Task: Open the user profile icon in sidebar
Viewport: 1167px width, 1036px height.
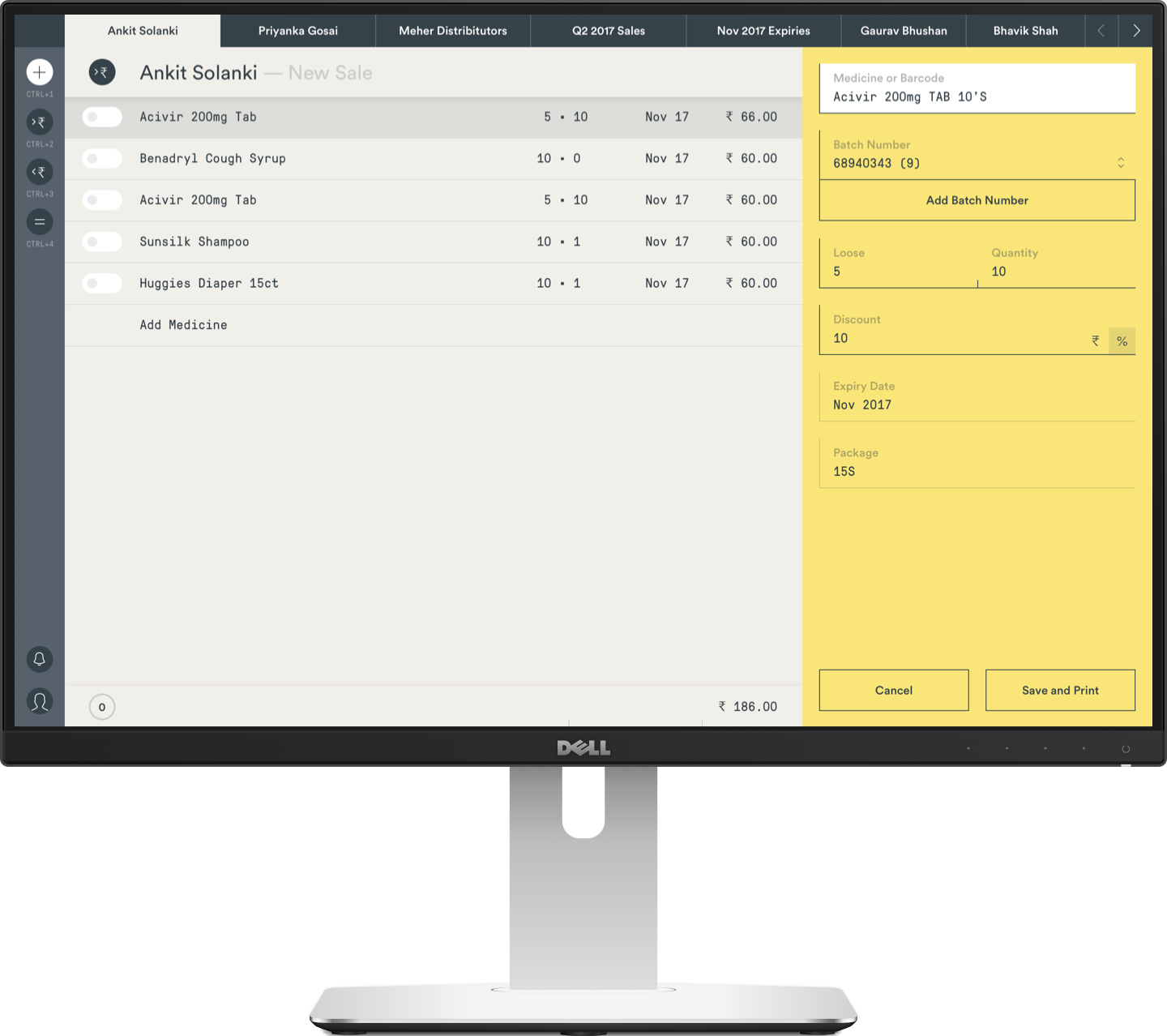Action: point(40,701)
